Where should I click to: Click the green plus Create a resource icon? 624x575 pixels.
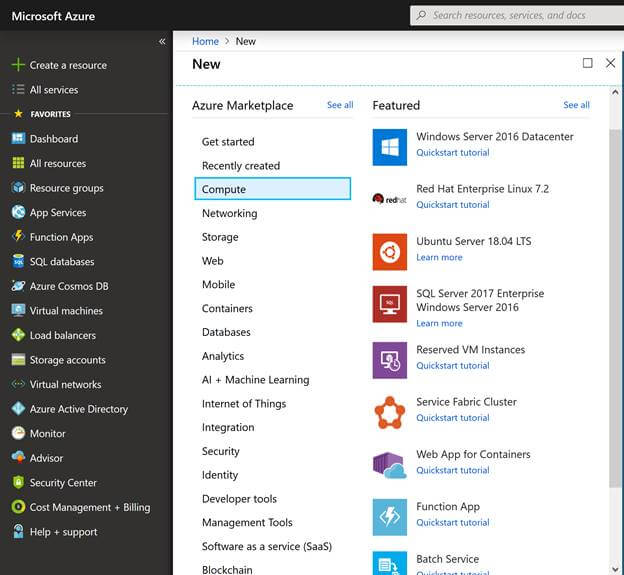[18, 64]
